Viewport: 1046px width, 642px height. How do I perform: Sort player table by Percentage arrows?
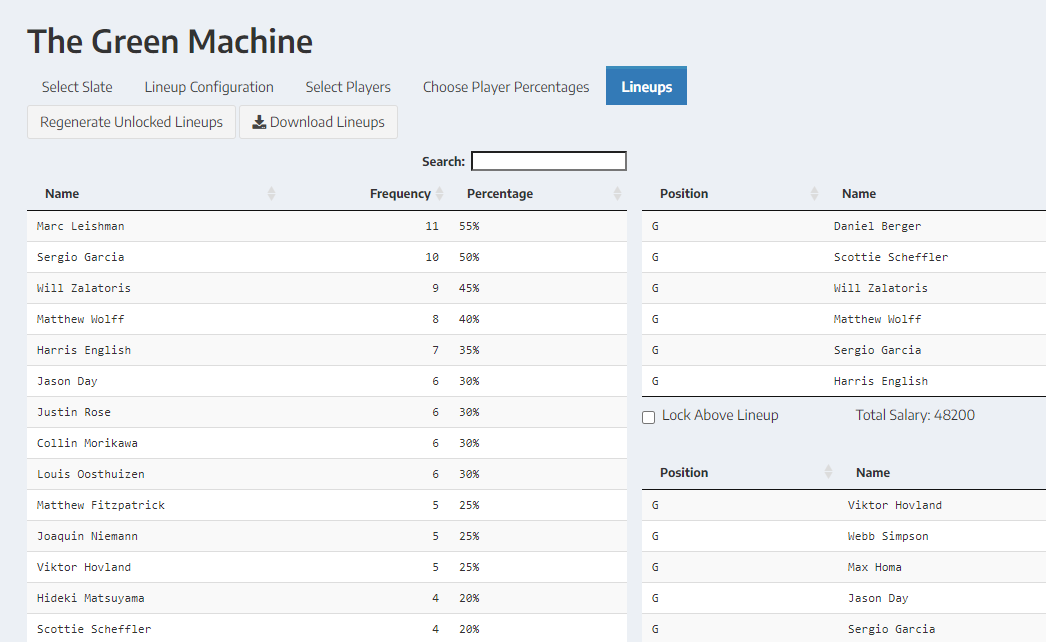pyautogui.click(x=617, y=194)
